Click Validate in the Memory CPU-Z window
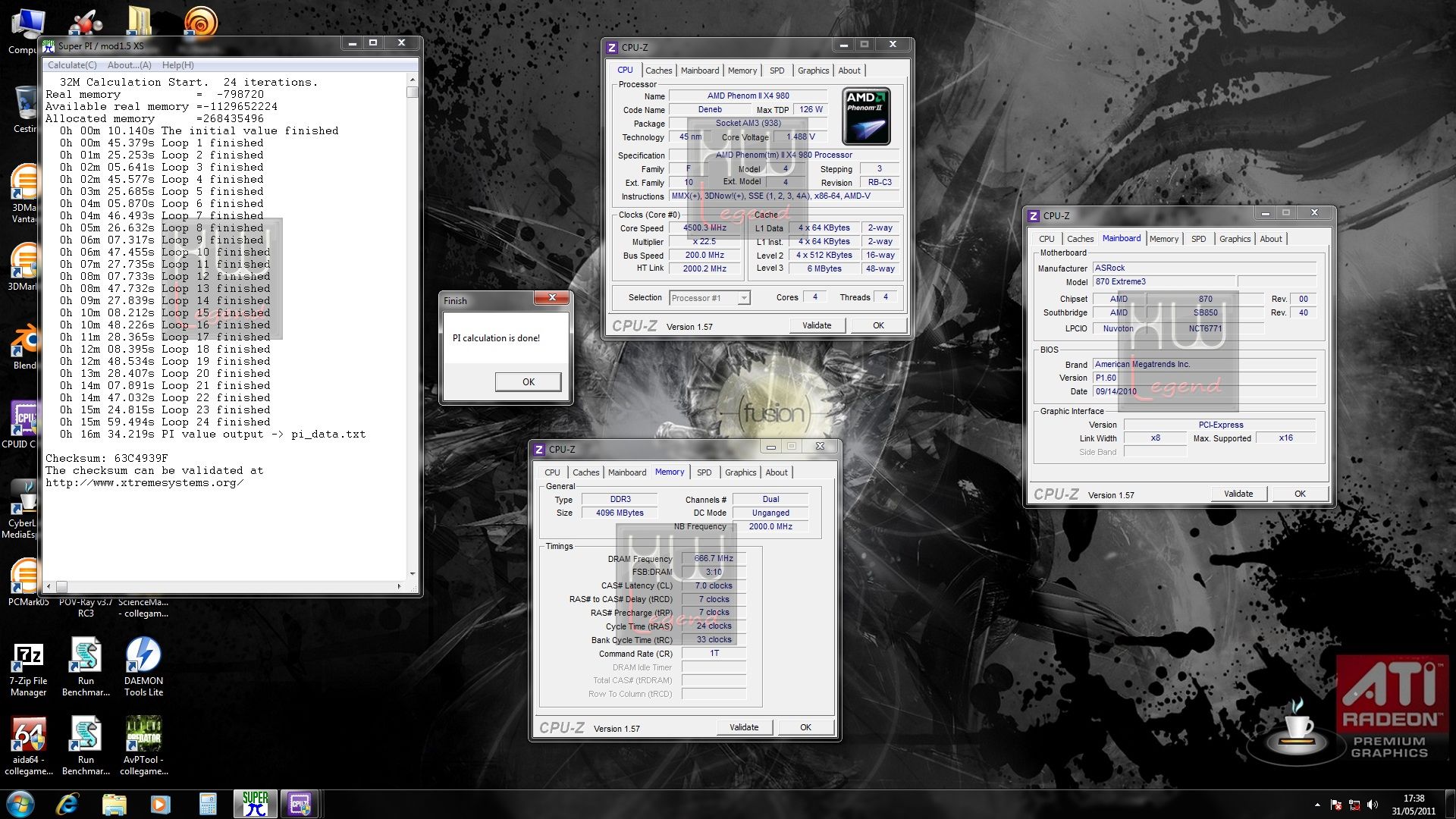The height and width of the screenshot is (819, 1456). (744, 728)
